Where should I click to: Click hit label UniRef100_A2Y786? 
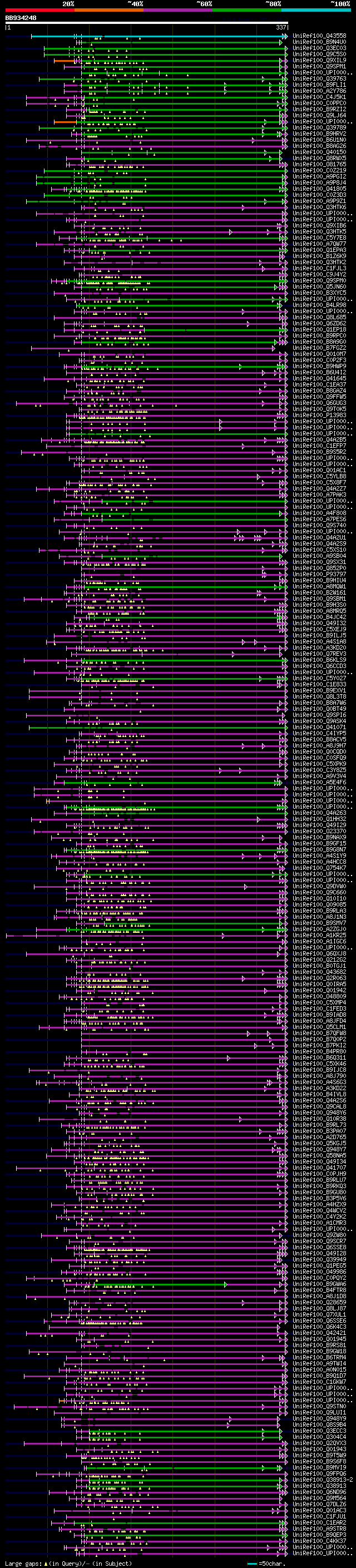pyautogui.click(x=319, y=91)
